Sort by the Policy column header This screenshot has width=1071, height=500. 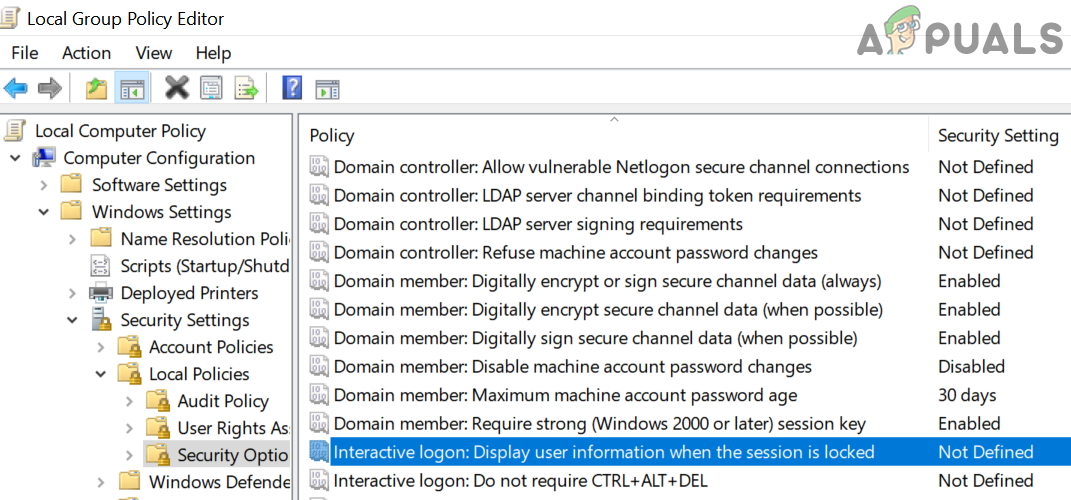coord(332,136)
